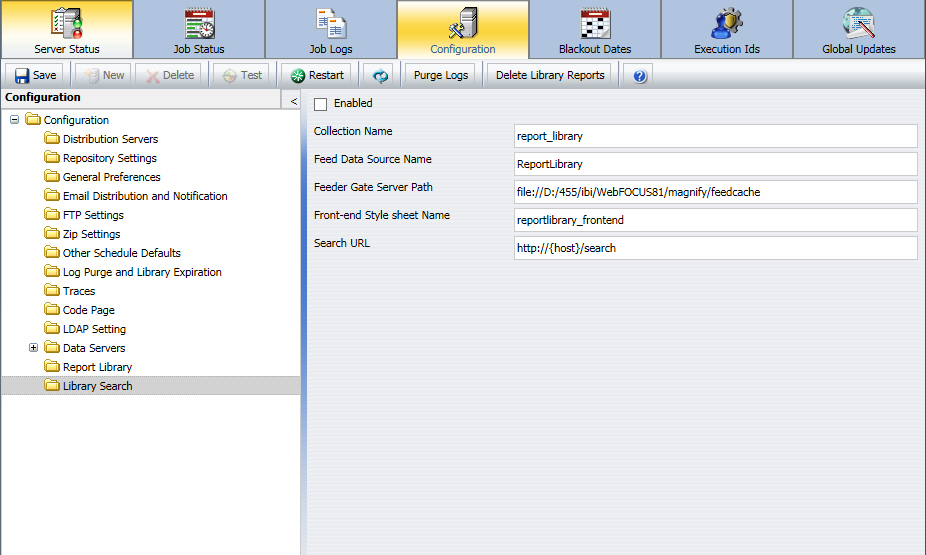Click the refresh arrows icon
926x555 pixels.
pos(380,76)
